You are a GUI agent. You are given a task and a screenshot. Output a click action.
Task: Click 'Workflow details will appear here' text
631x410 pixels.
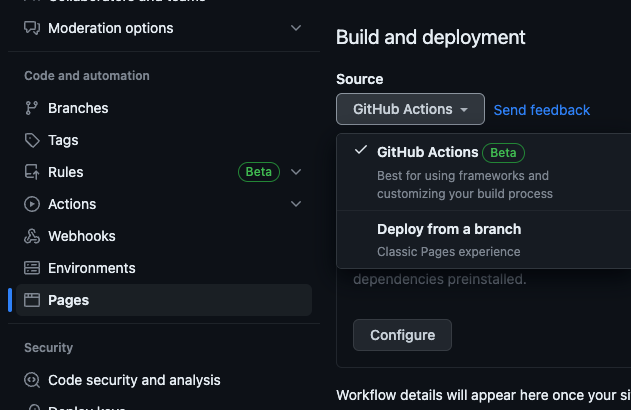pyautogui.click(x=483, y=396)
